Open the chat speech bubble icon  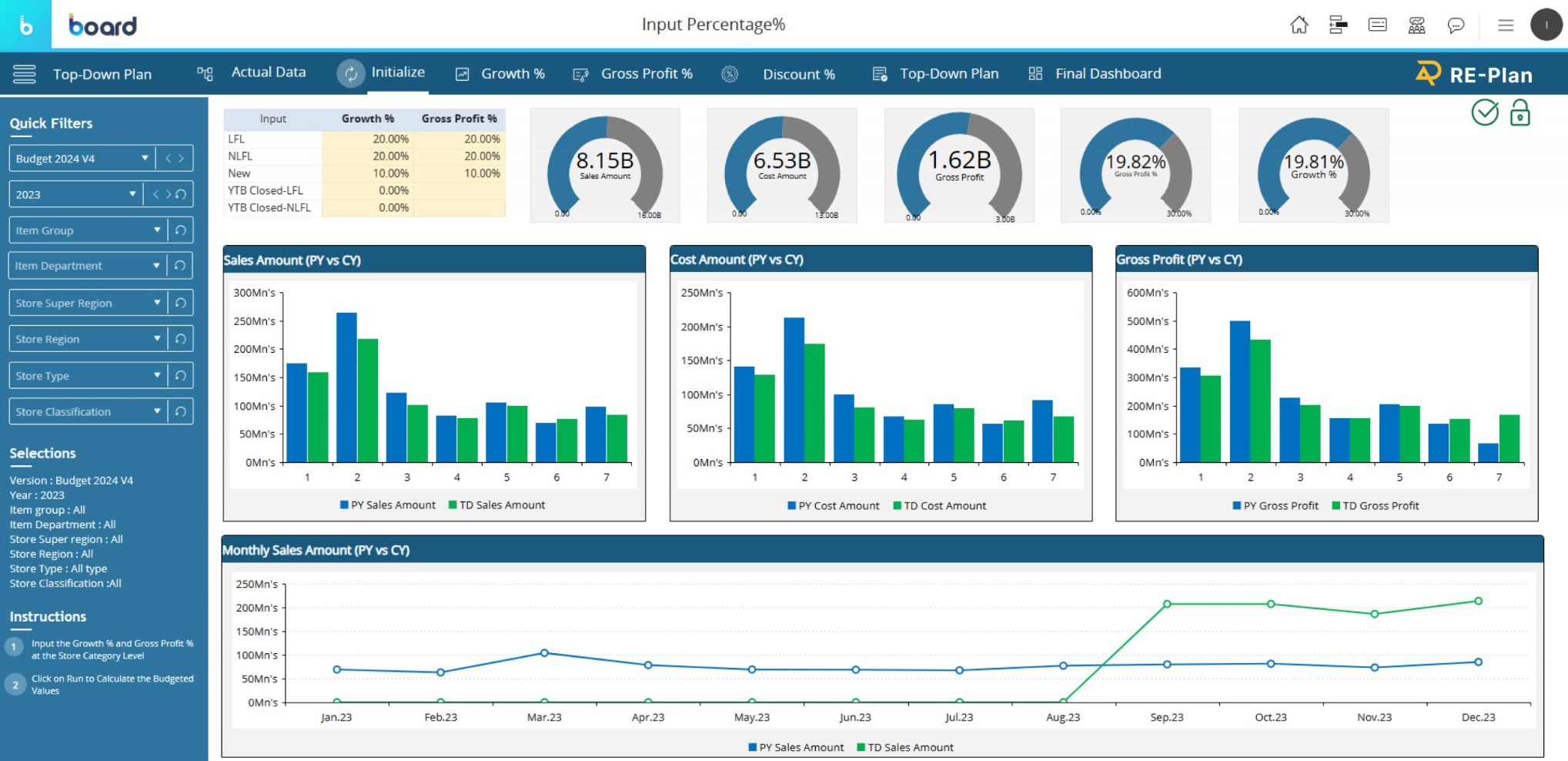(1455, 25)
